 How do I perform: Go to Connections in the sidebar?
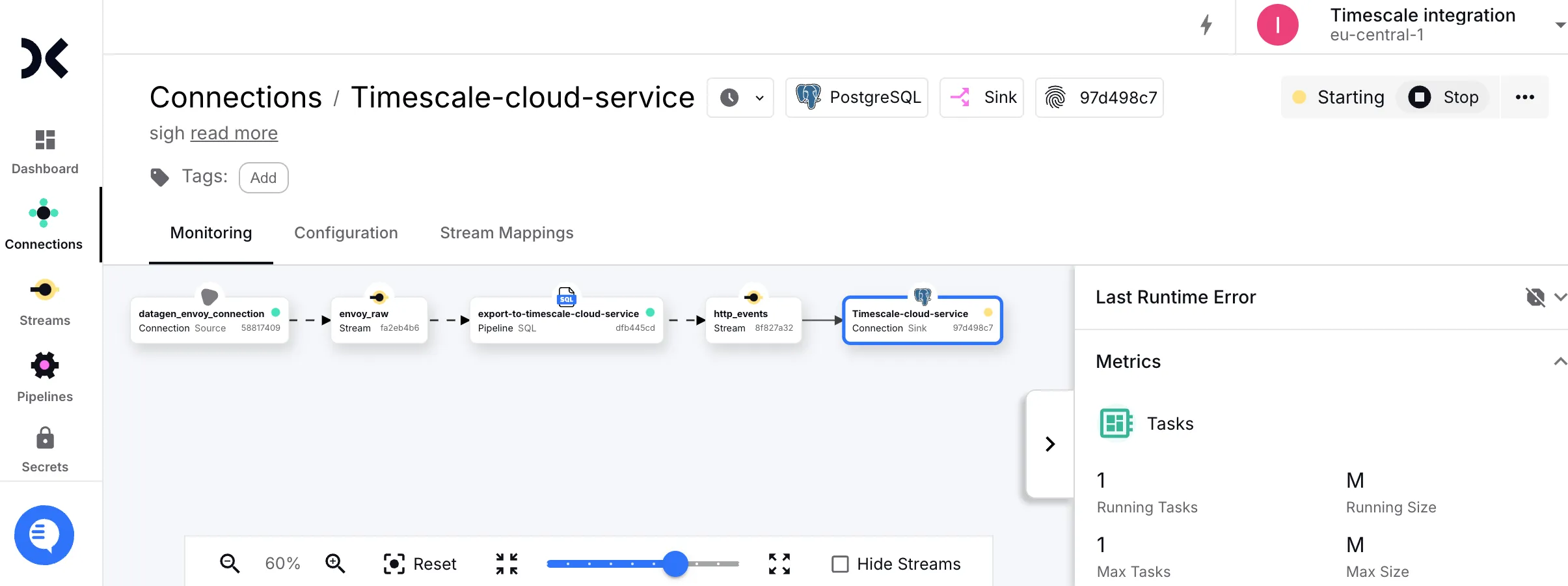coord(44,225)
